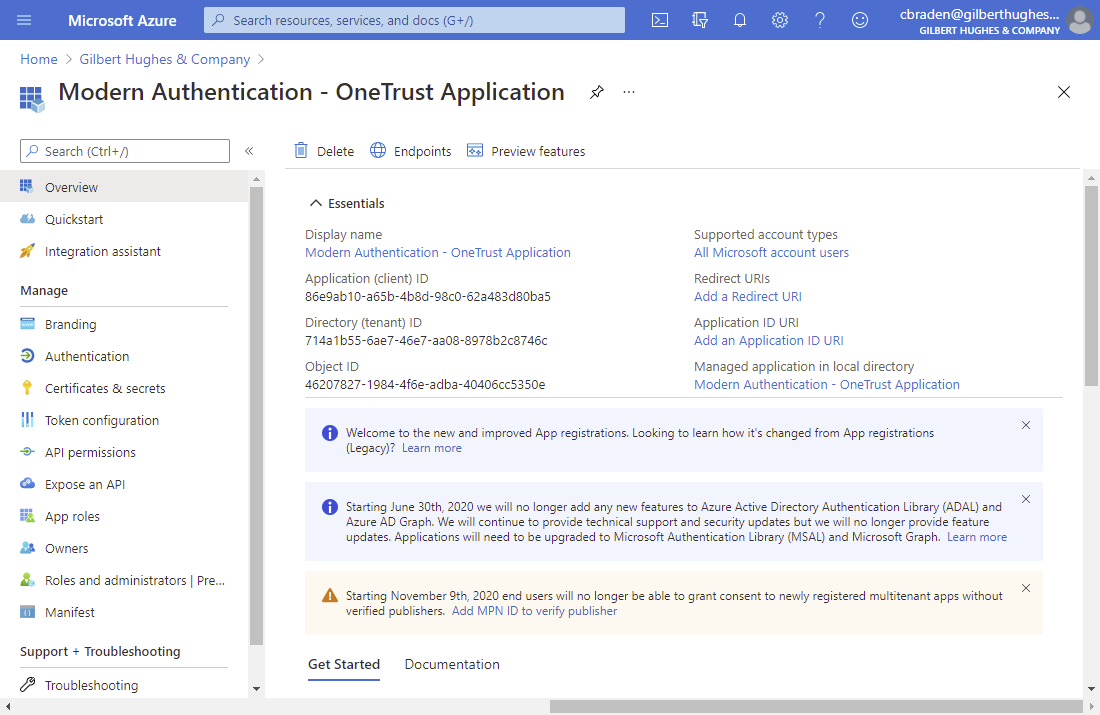Click Learn more in App registrations notice
The image size is (1100, 715).
click(x=431, y=448)
